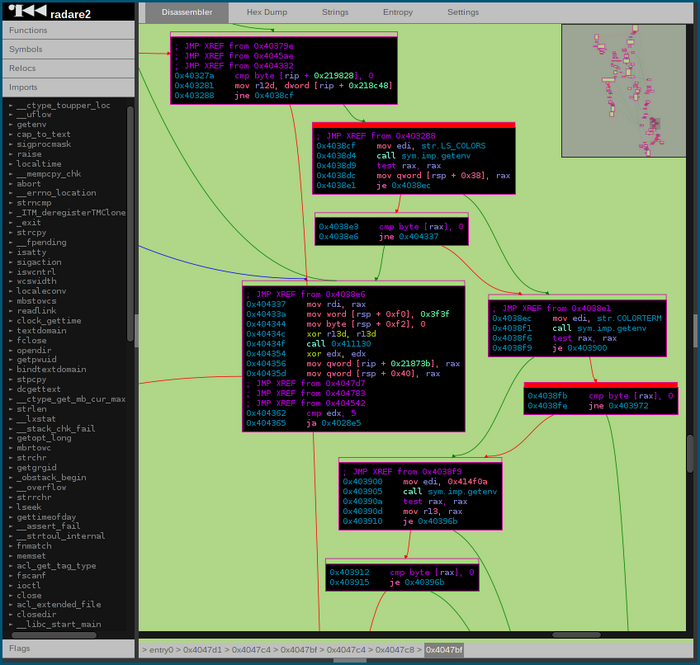This screenshot has width=700, height=665.
Task: Click the graph's horizontal scrollbar
Action: coord(578,634)
